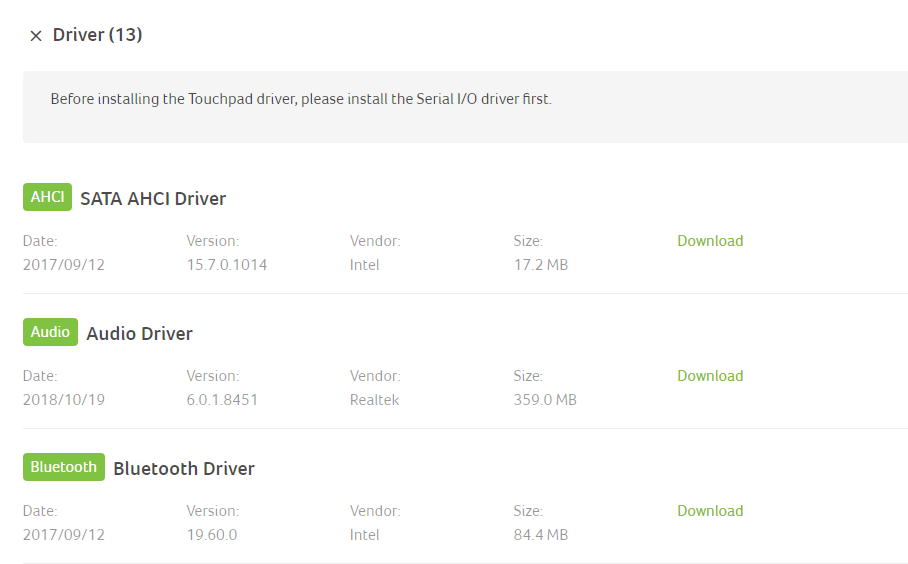908x564 pixels.
Task: Click the 84.4 MB size value
Action: 540,535
